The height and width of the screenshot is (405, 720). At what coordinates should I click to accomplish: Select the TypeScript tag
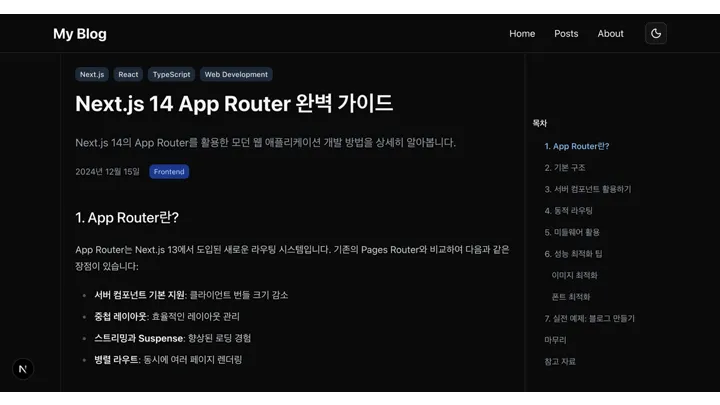click(171, 74)
